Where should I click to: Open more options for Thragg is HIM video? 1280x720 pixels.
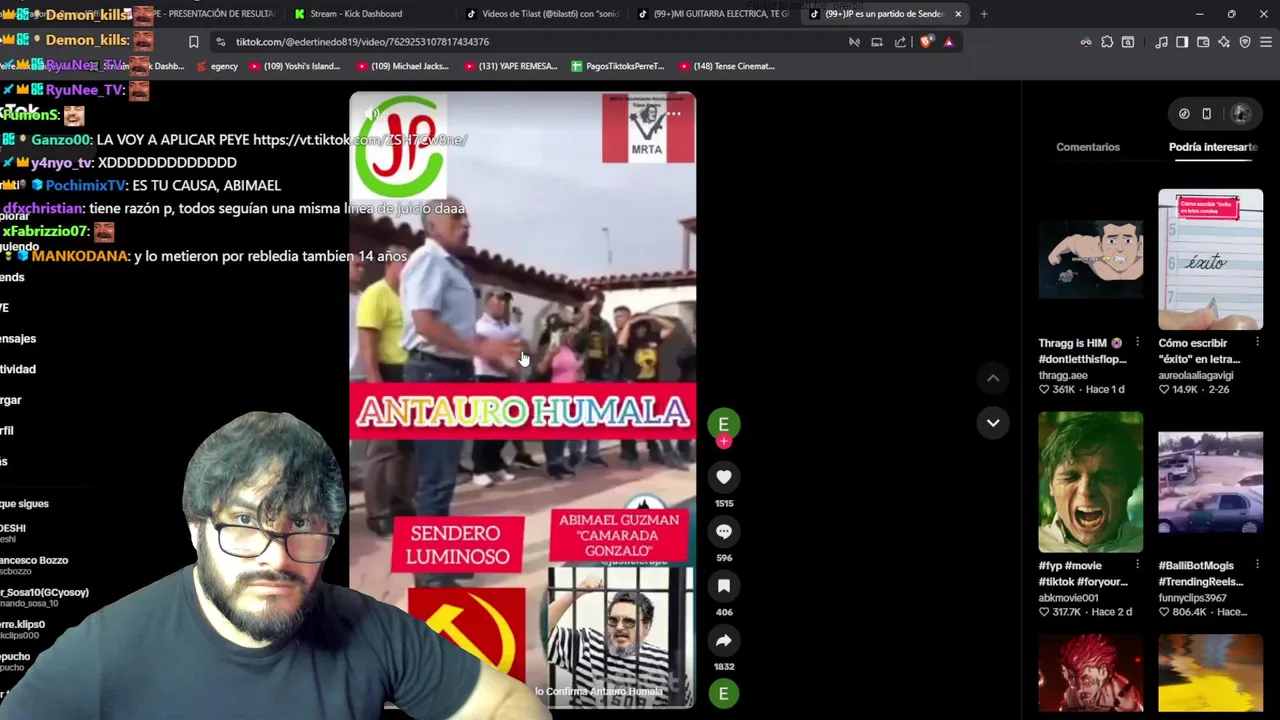coord(1137,343)
